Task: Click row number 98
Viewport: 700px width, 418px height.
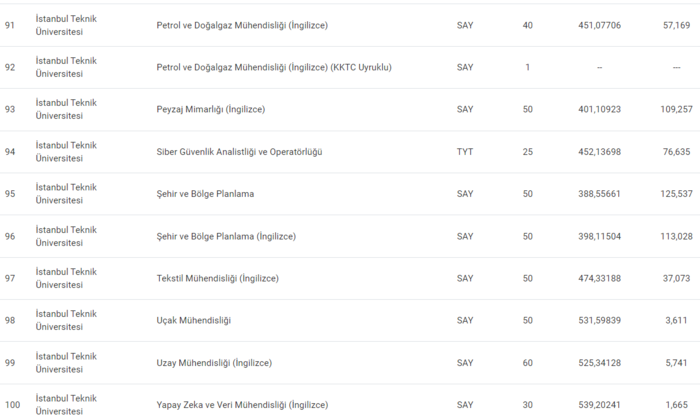Action: point(10,320)
